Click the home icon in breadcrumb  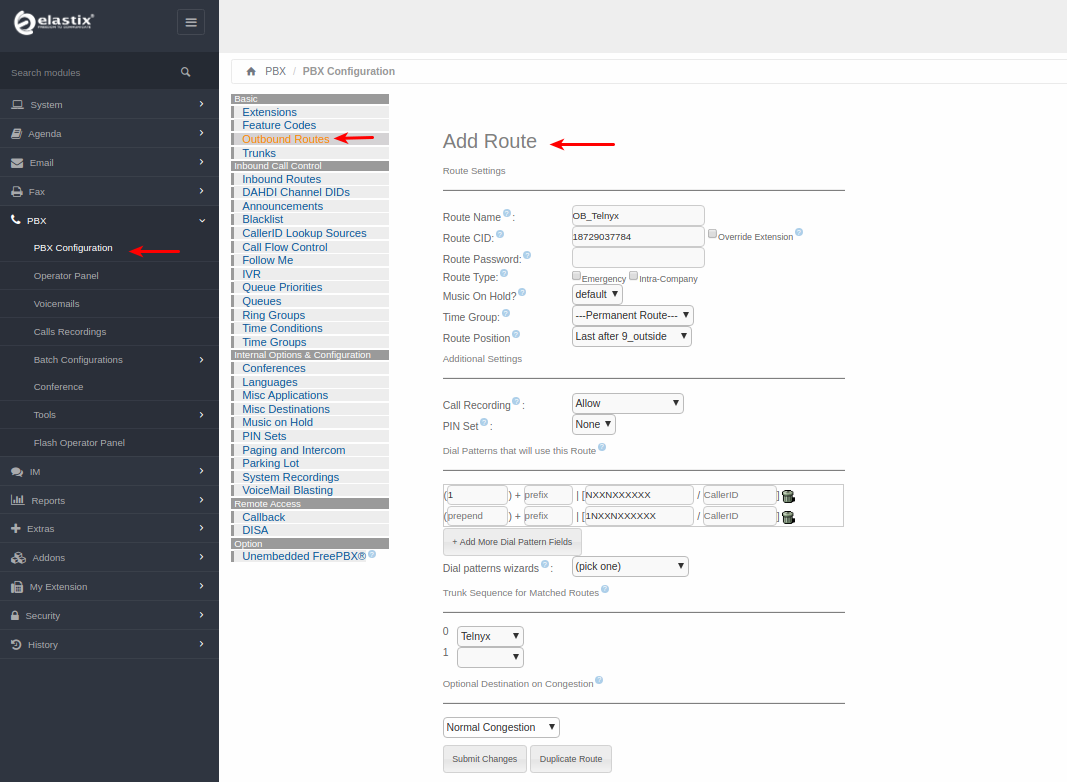(x=251, y=71)
